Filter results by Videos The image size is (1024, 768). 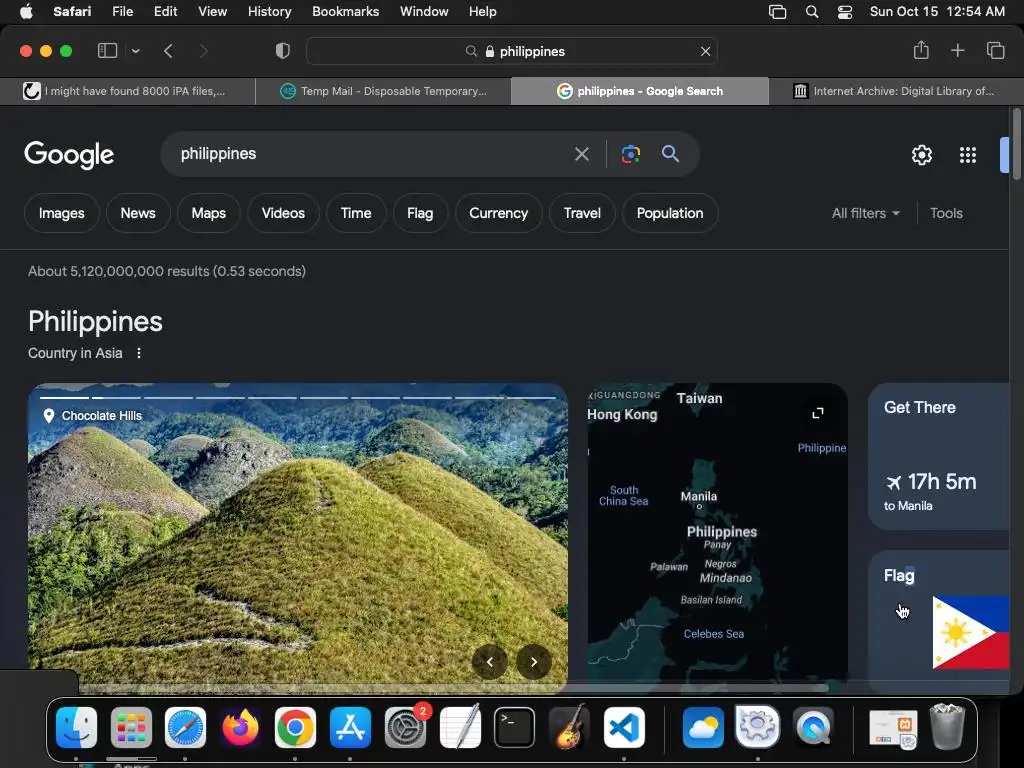[x=283, y=213]
